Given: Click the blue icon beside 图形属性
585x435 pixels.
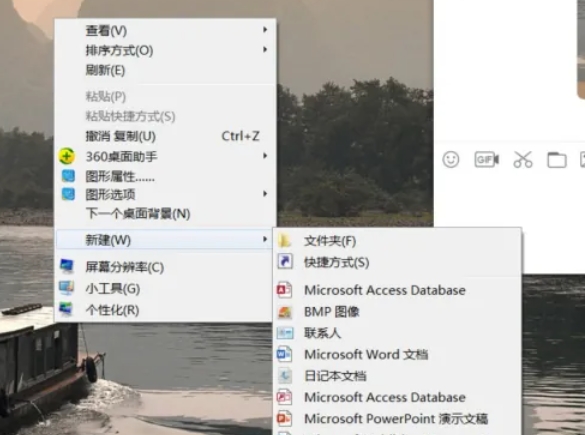Looking at the screenshot, I should coord(68,176).
